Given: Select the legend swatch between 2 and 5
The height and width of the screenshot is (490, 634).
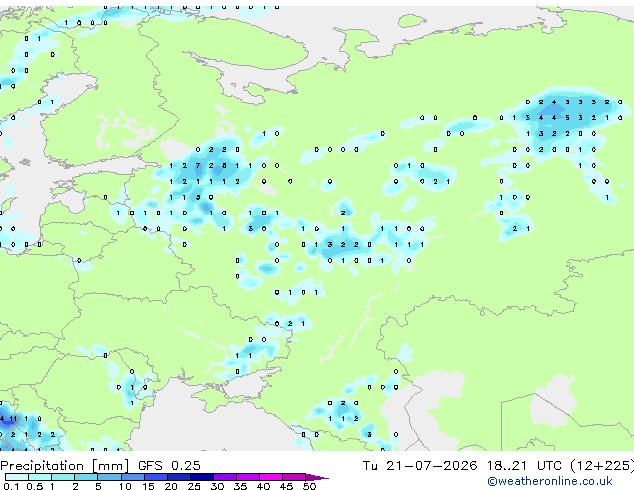Looking at the screenshot, I should (x=86, y=477).
